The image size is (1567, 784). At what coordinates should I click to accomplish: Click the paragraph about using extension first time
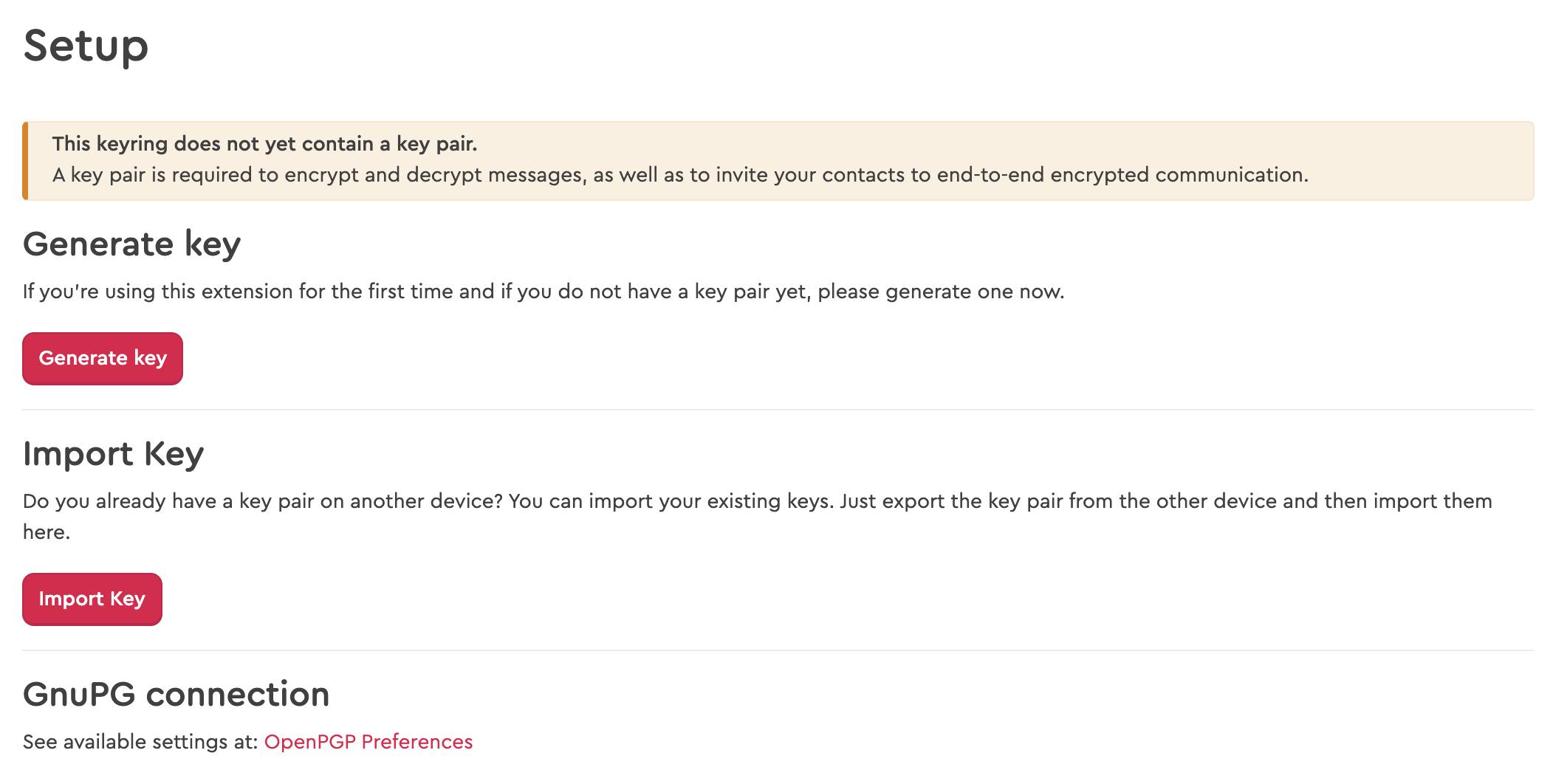[544, 292]
